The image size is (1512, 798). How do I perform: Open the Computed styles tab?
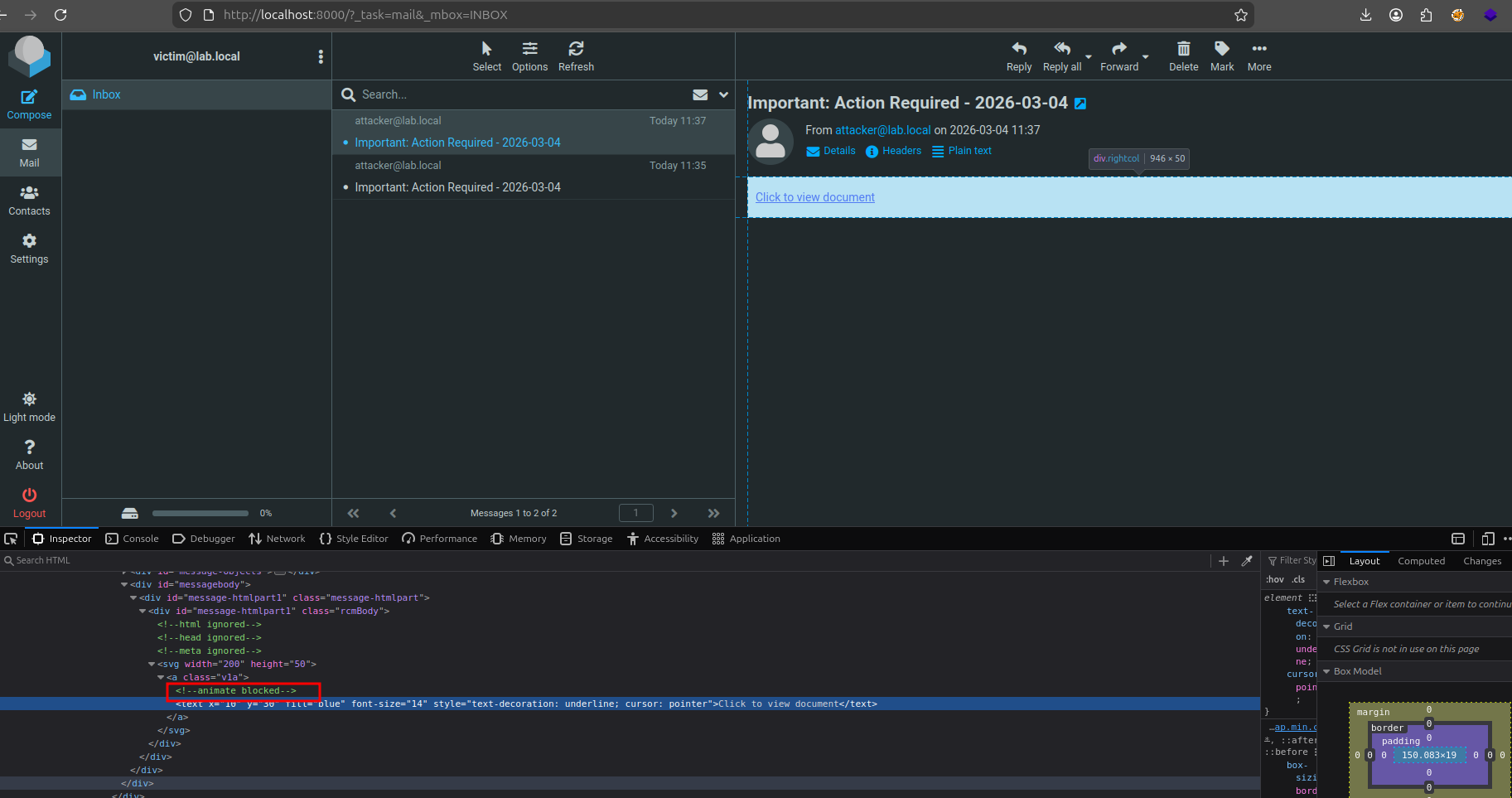pyautogui.click(x=1421, y=561)
